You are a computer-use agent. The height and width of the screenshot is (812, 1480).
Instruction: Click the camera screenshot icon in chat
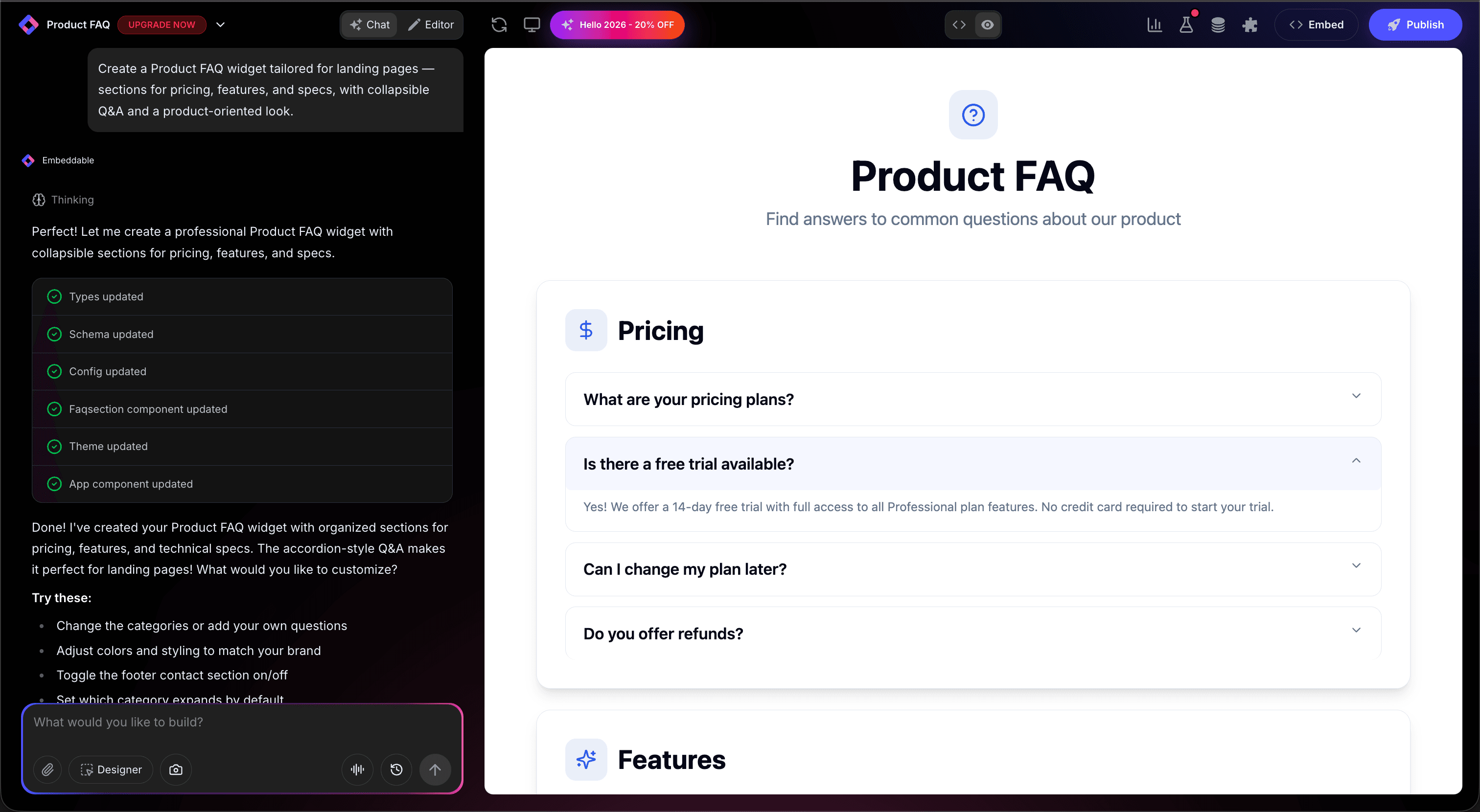[x=176, y=769]
